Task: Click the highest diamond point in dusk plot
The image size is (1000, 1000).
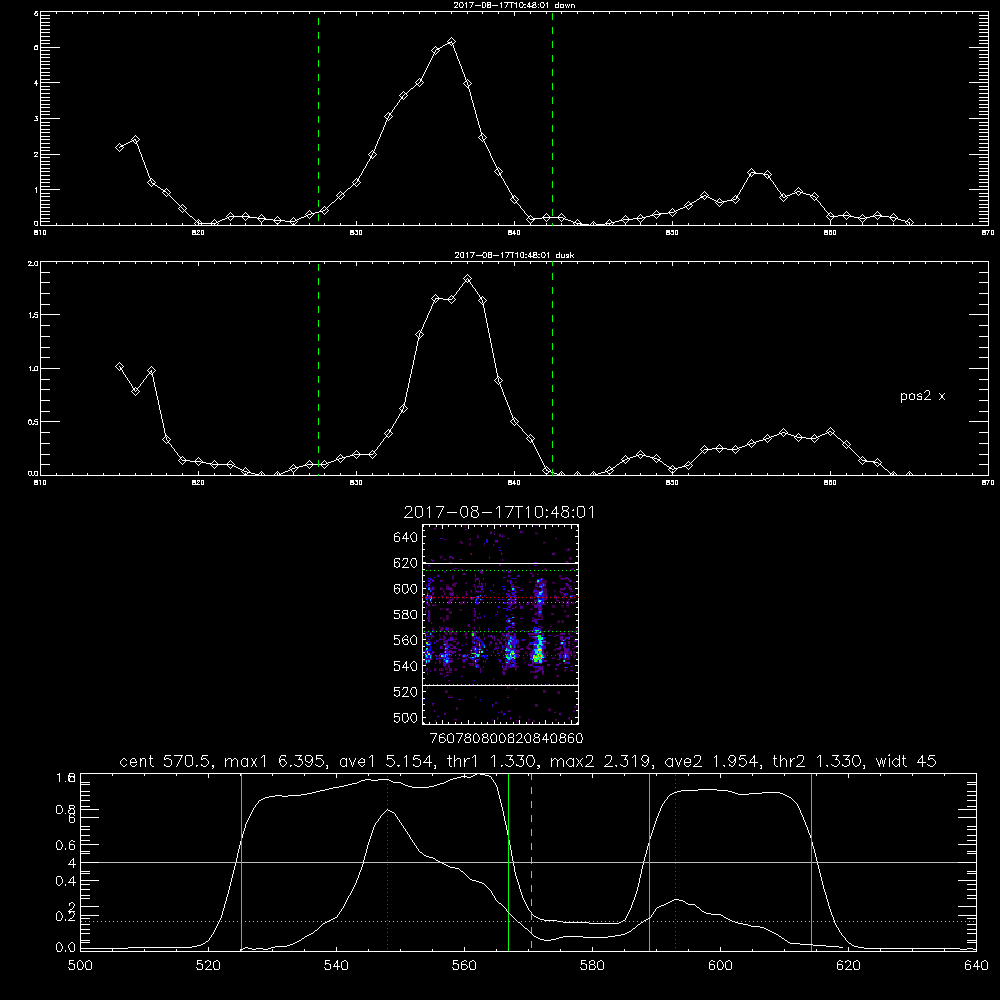Action: pos(467,279)
